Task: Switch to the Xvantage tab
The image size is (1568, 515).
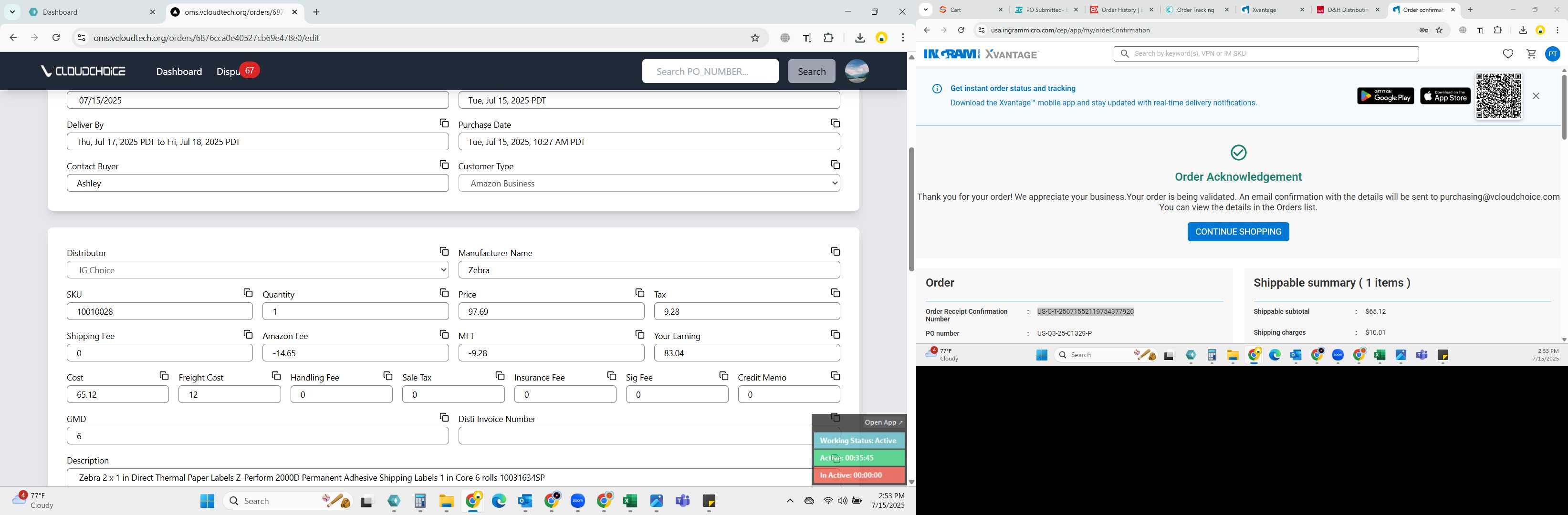Action: coord(1273,10)
